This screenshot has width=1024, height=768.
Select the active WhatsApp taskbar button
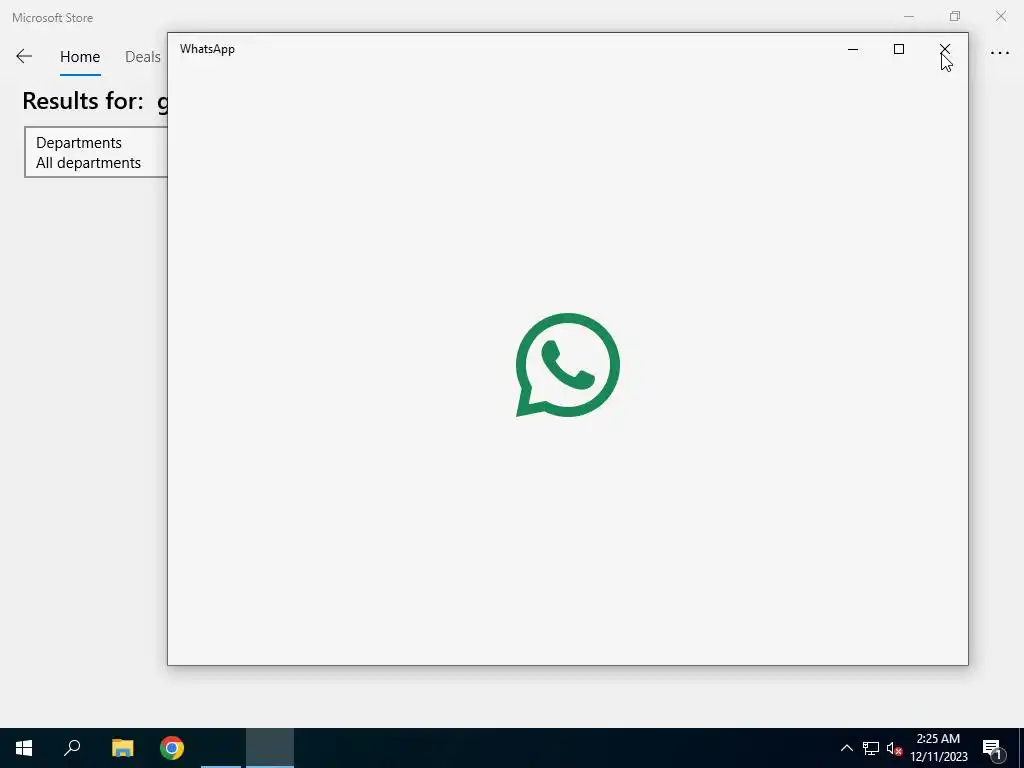pos(270,748)
